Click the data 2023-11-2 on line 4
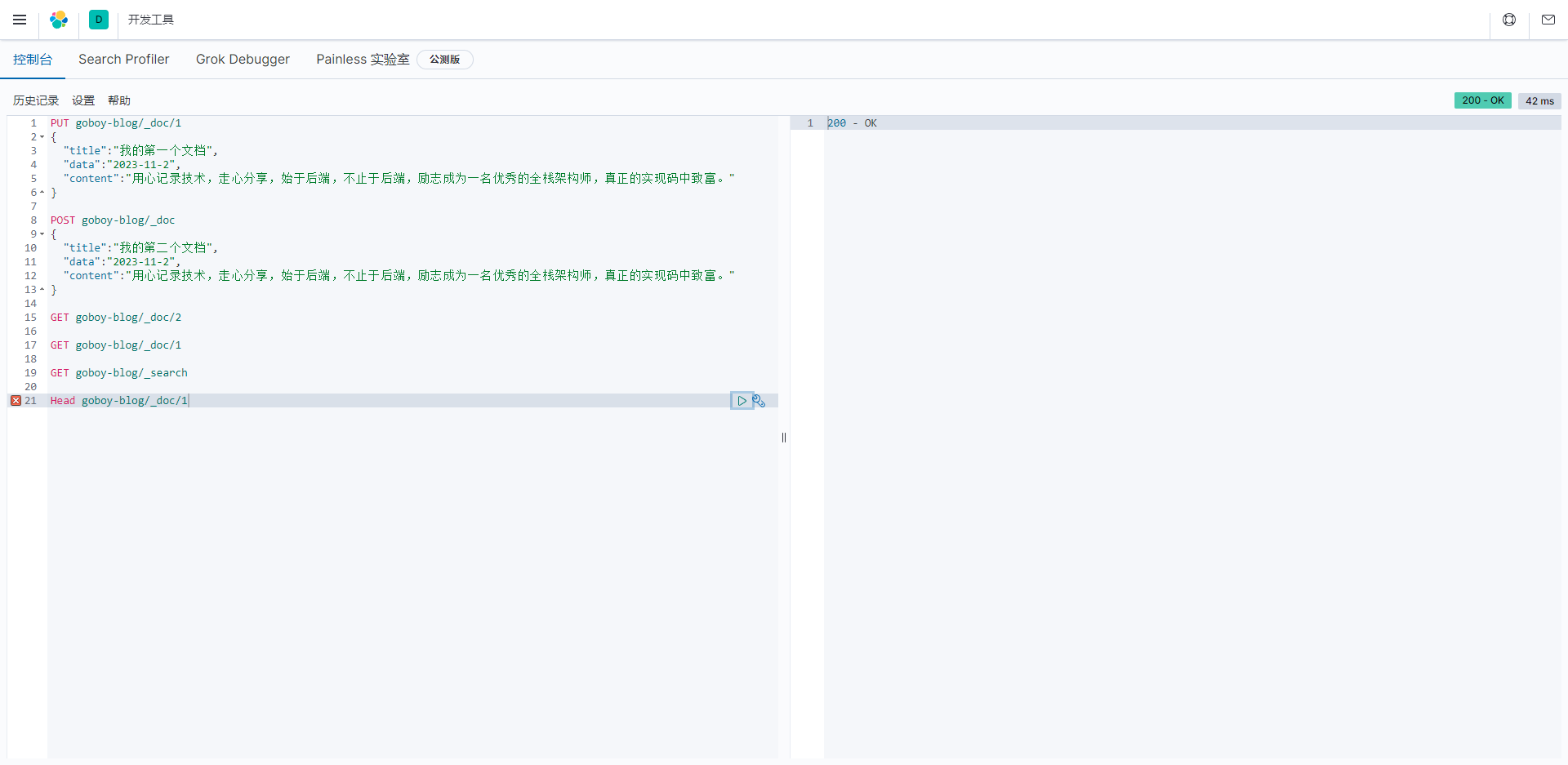The height and width of the screenshot is (765, 1568). 122,165
